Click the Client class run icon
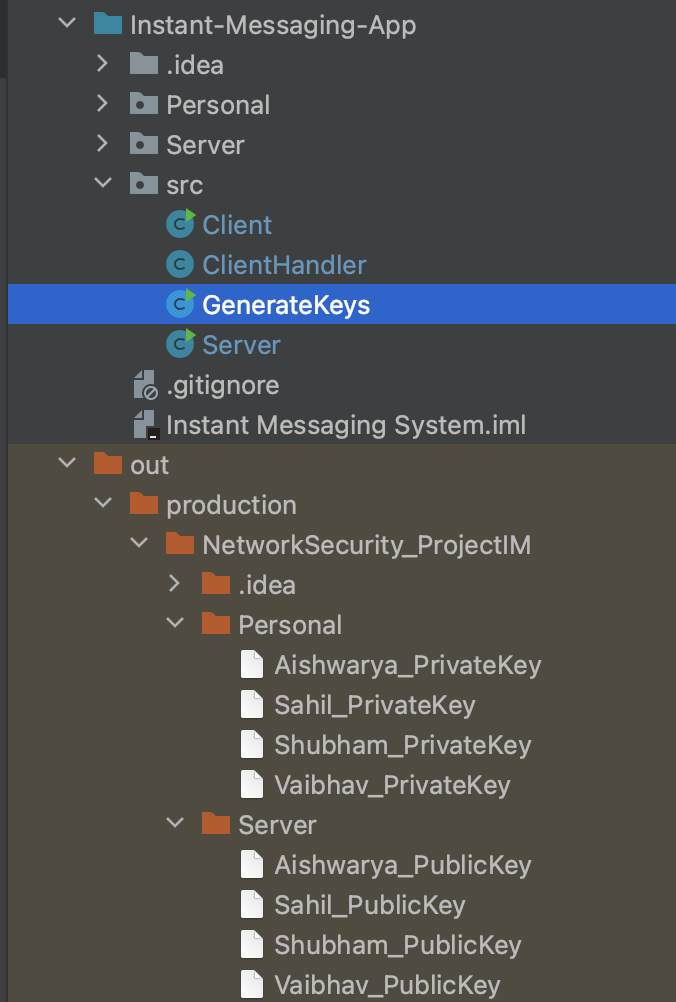676x1002 pixels. [179, 224]
